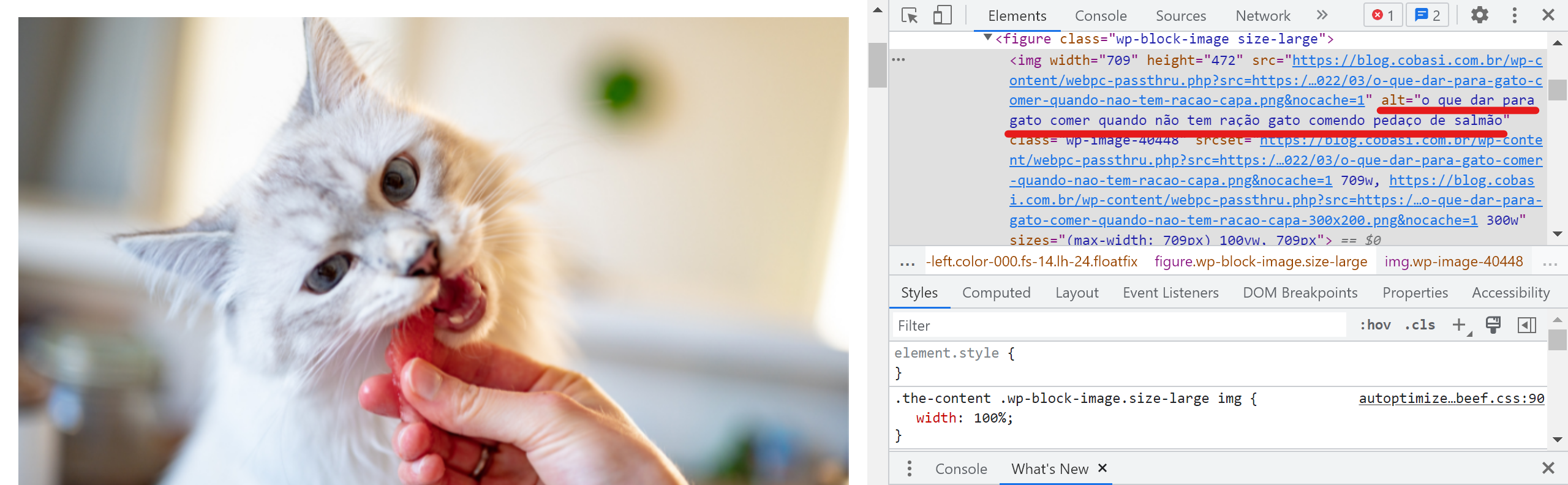
Task: Close the What's New drawer tab
Action: click(1102, 468)
